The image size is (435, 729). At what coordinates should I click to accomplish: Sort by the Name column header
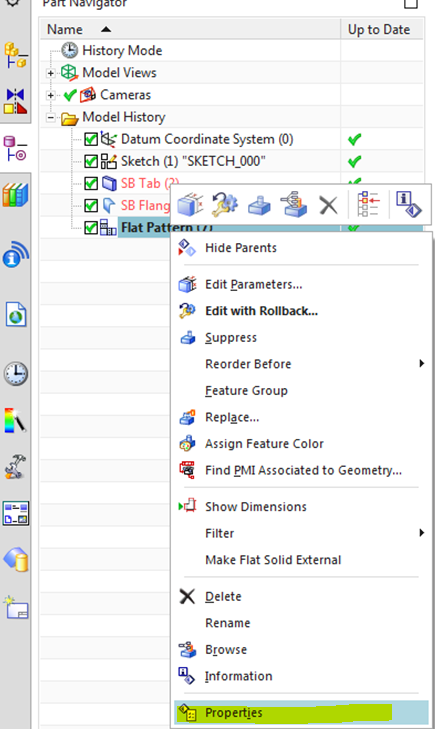(190, 29)
